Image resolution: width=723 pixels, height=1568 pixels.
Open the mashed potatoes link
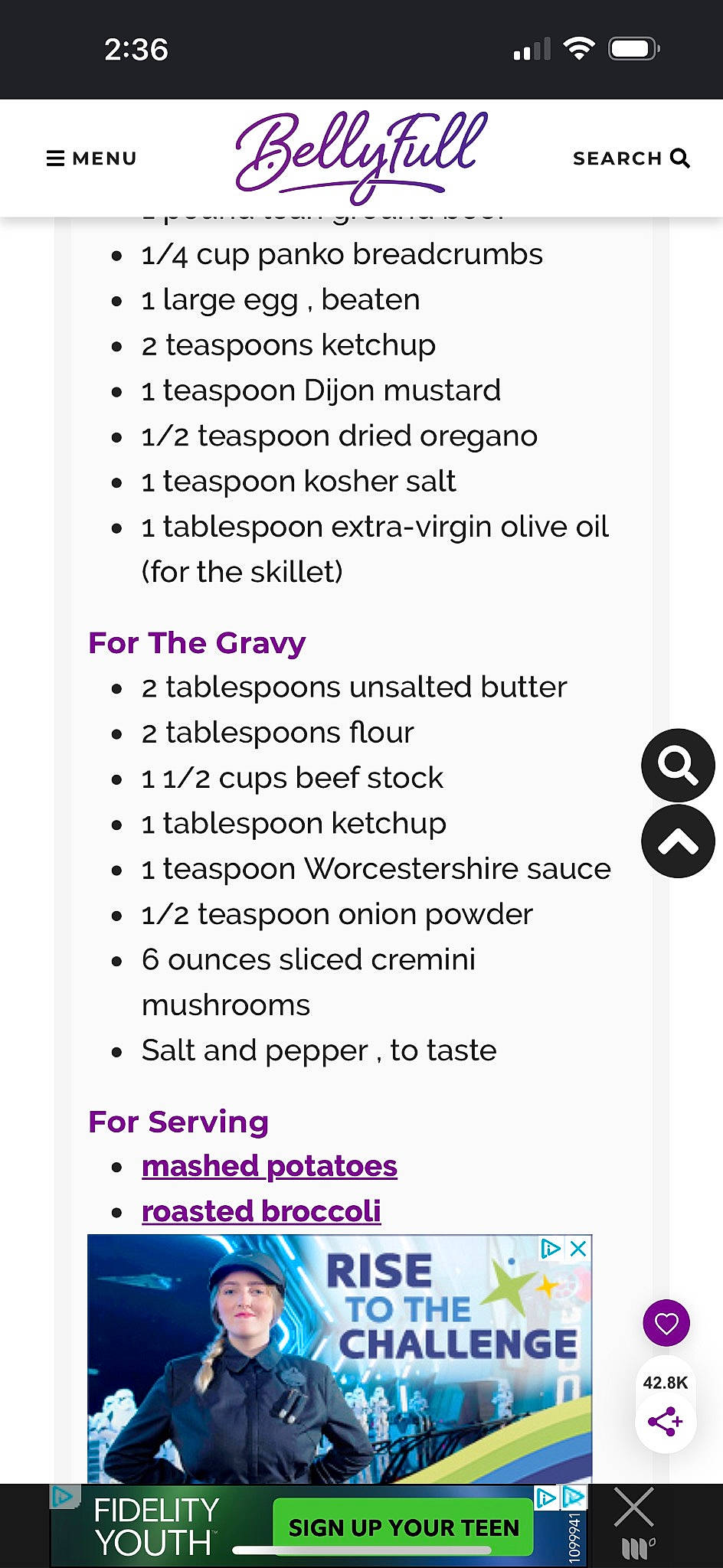point(270,1166)
